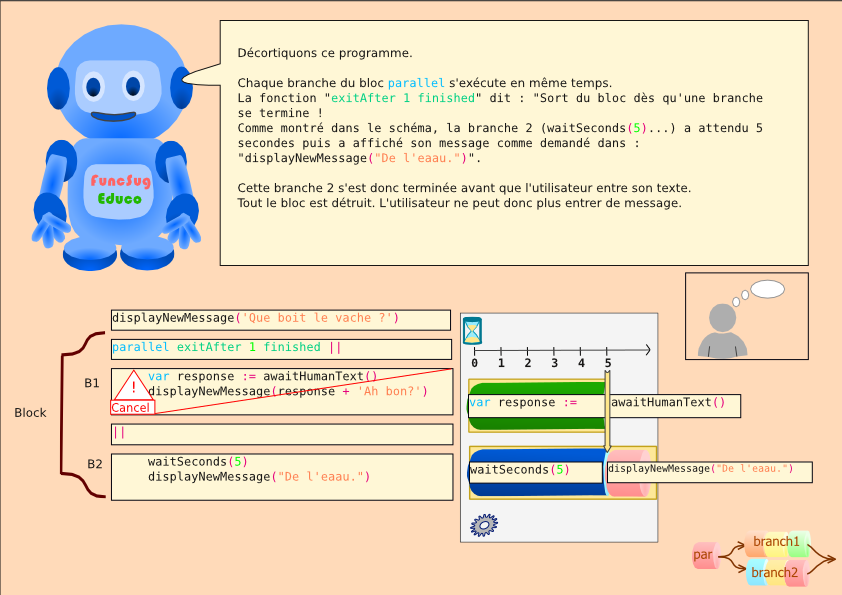The image size is (842, 595).
Task: Click the B1 branch label
Action: click(x=91, y=383)
